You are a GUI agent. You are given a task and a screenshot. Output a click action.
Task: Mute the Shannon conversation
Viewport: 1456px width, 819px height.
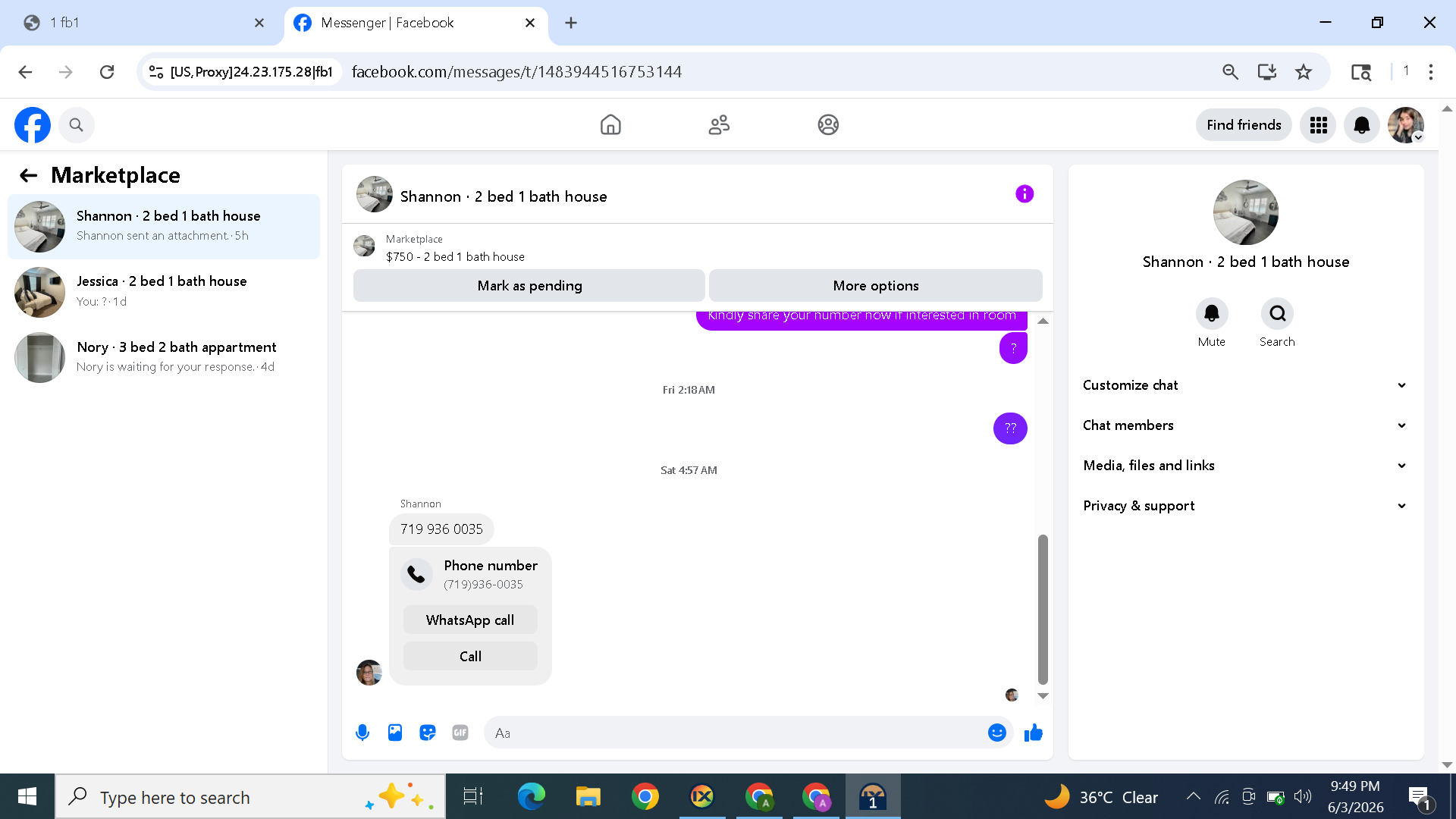[1212, 314]
